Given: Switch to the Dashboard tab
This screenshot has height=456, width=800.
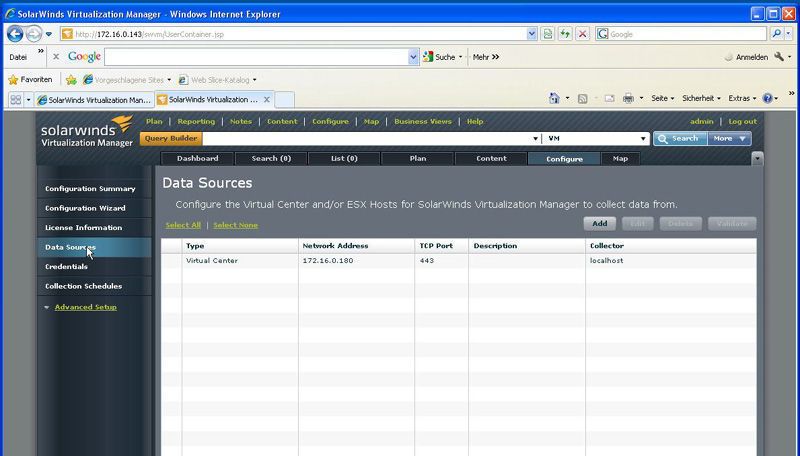Looking at the screenshot, I should pyautogui.click(x=197, y=159).
